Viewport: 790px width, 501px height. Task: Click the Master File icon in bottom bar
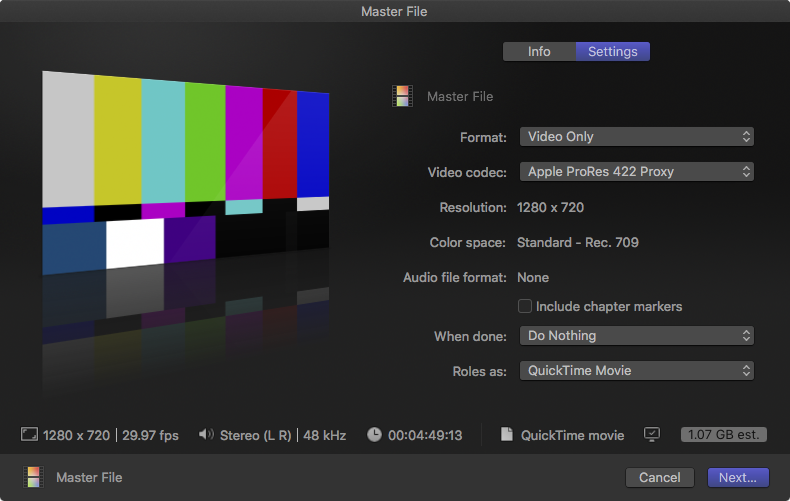33,477
